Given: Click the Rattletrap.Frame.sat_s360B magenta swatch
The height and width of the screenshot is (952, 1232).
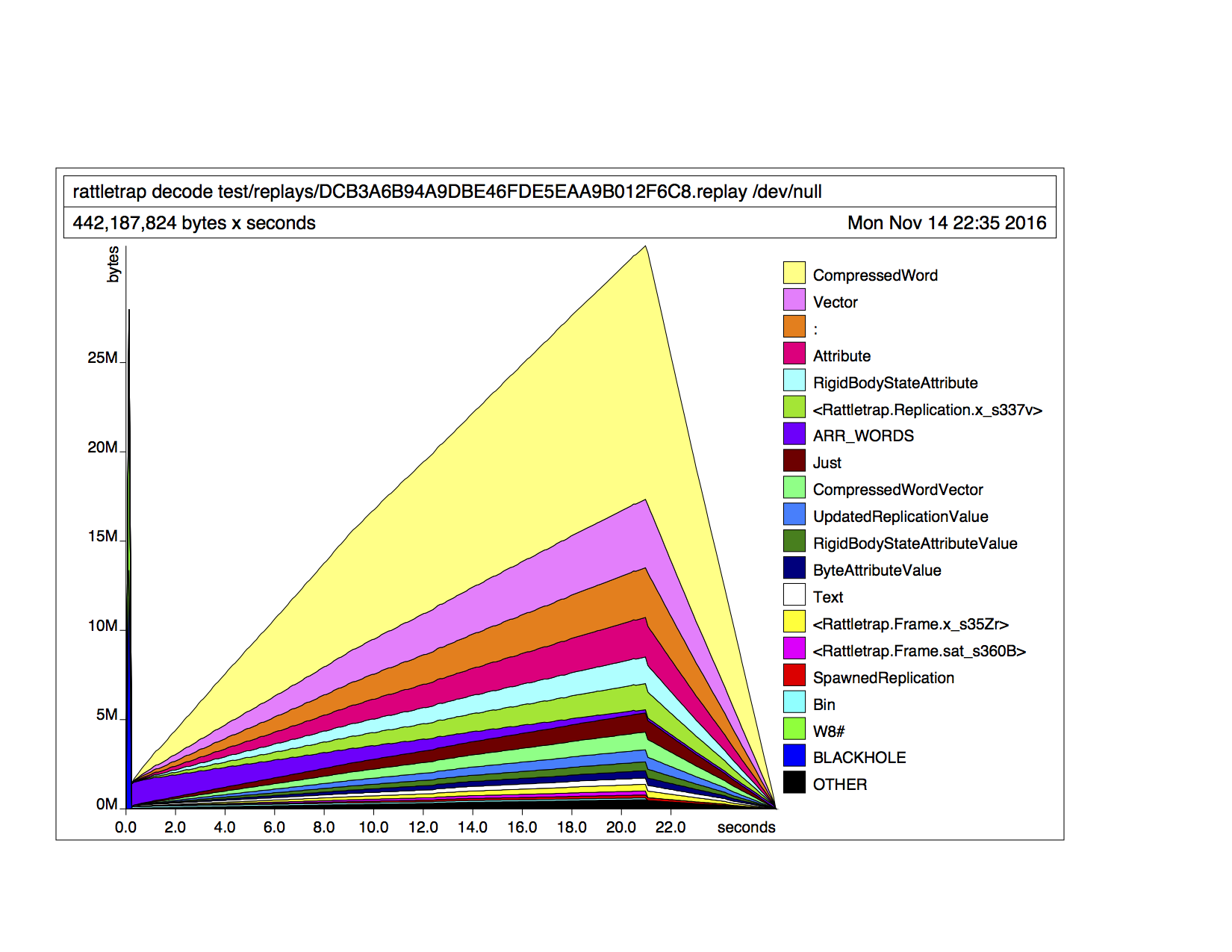Looking at the screenshot, I should tap(794, 649).
